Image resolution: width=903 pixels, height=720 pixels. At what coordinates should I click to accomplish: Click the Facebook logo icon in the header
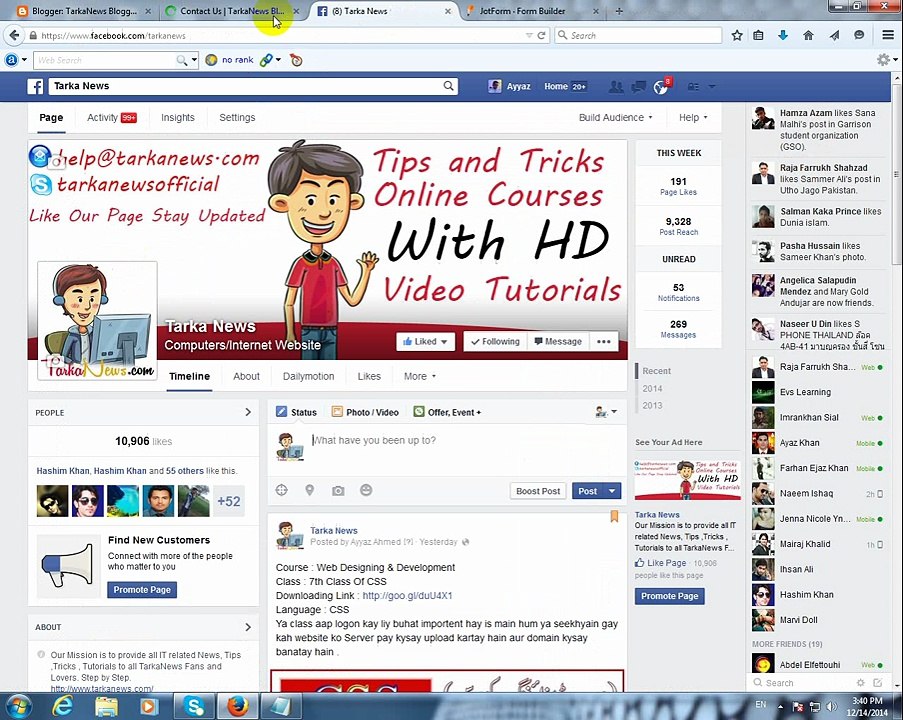point(36,86)
